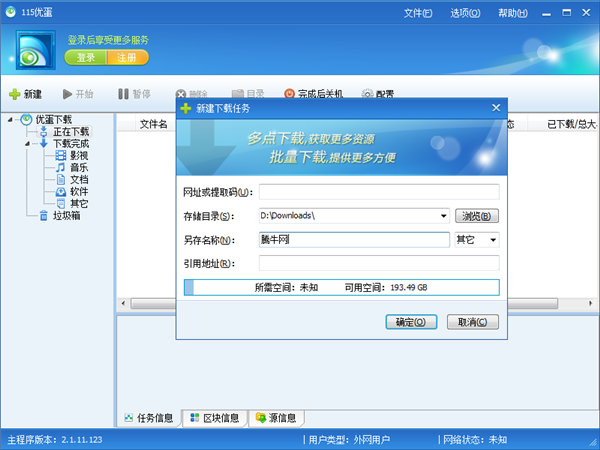600x450 pixels.
Task: Click the 暂停 pause icon in toolbar
Action: click(123, 94)
